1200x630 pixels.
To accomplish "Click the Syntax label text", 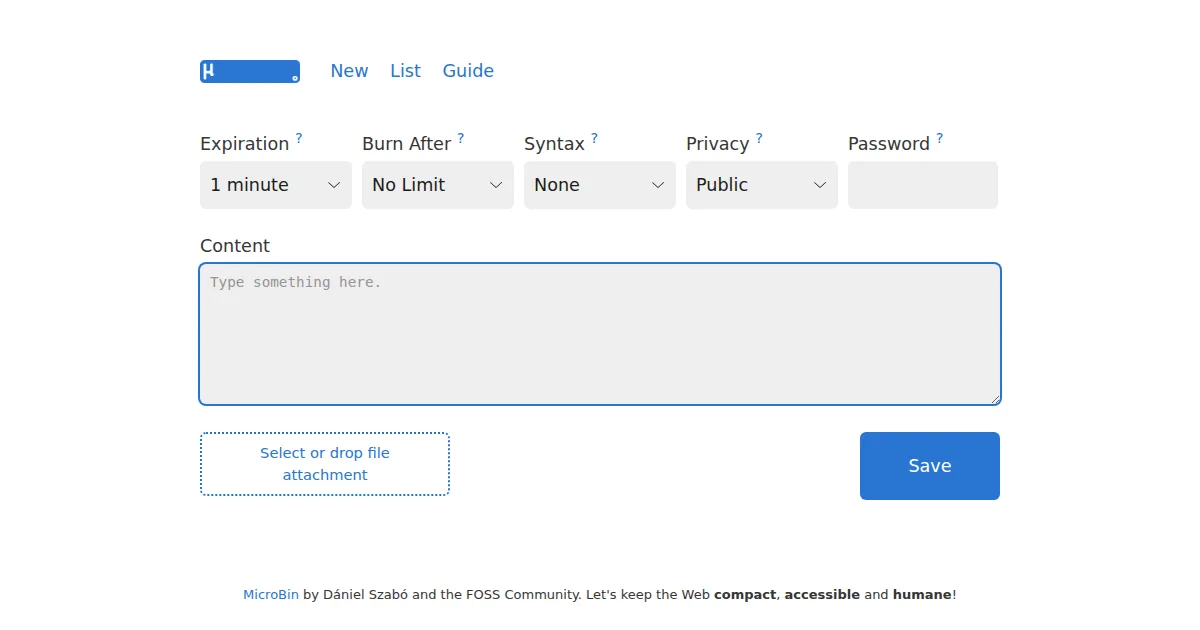I will (555, 144).
